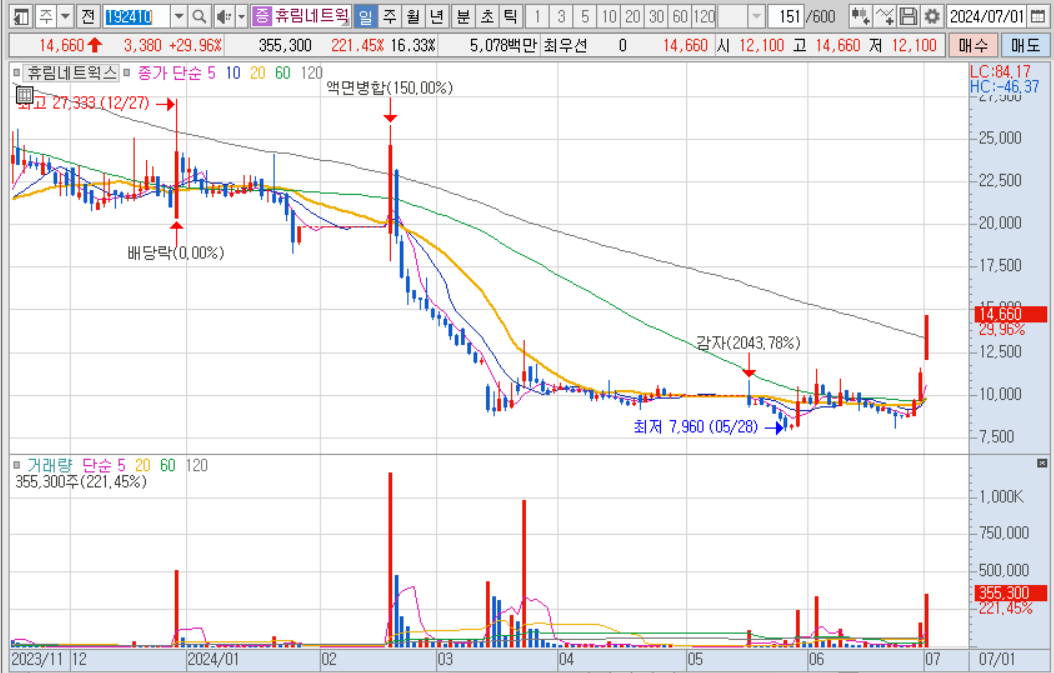This screenshot has width=1054, height=673.
Task: Click the candle count field showing 151
Action: 786,16
